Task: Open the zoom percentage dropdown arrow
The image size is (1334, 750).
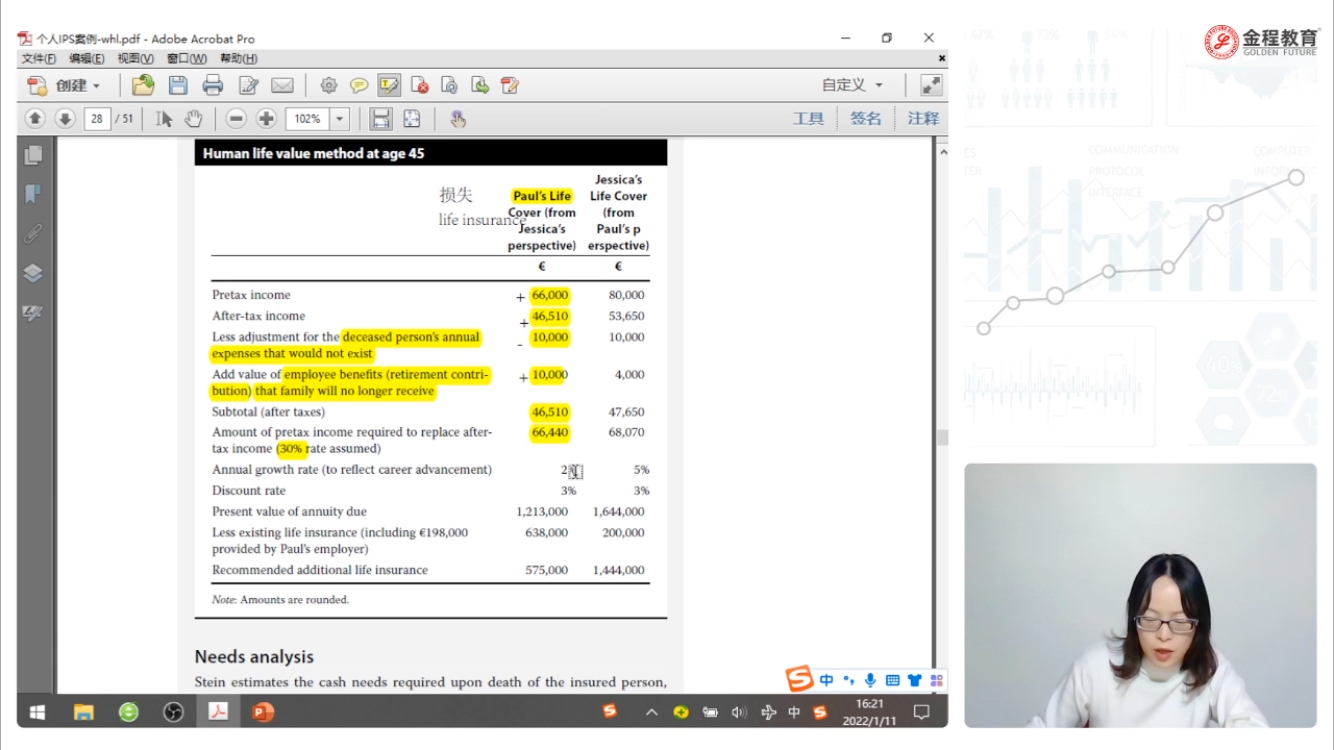Action: click(339, 119)
